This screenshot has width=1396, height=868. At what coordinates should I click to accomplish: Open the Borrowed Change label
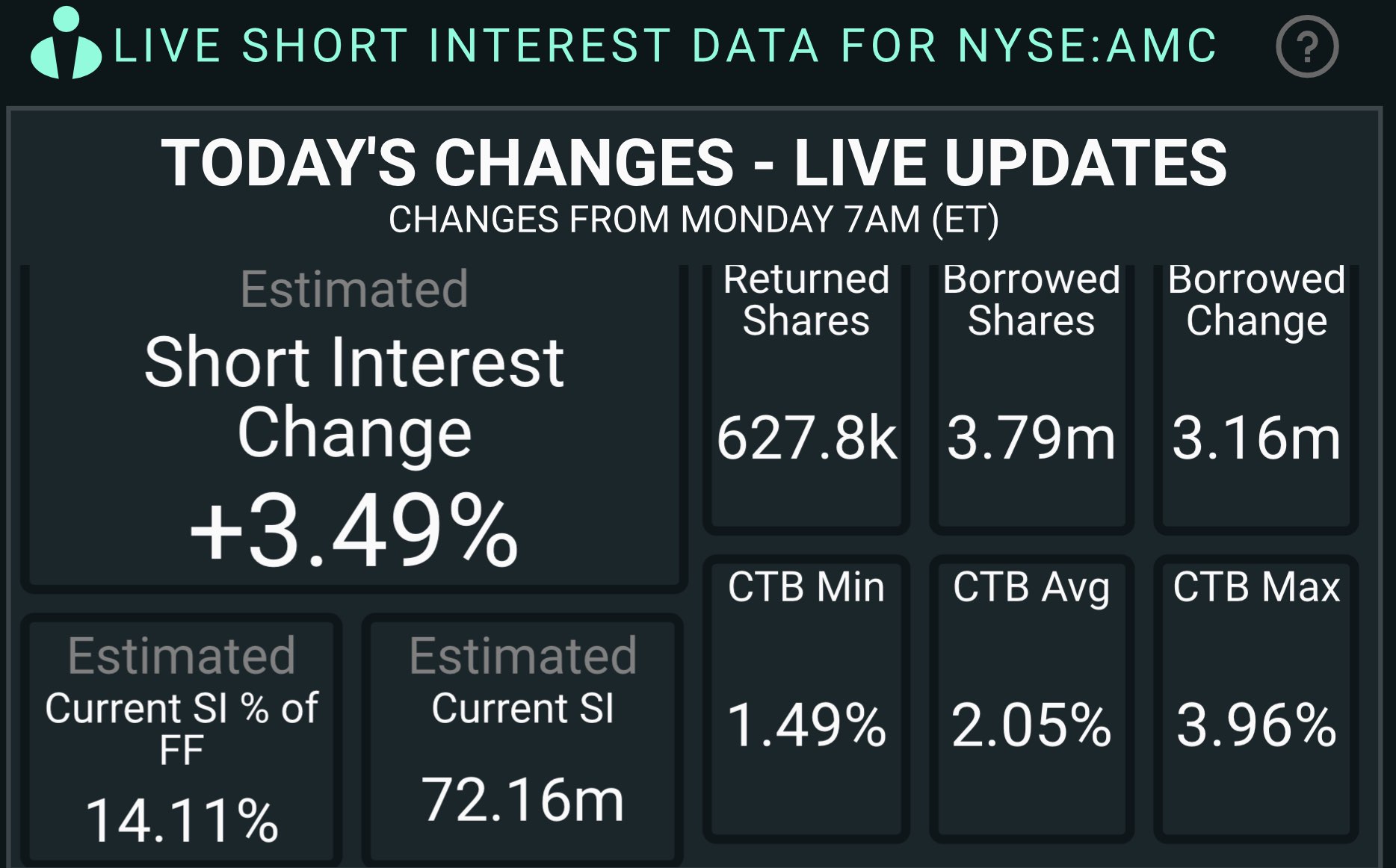pyautogui.click(x=1256, y=300)
